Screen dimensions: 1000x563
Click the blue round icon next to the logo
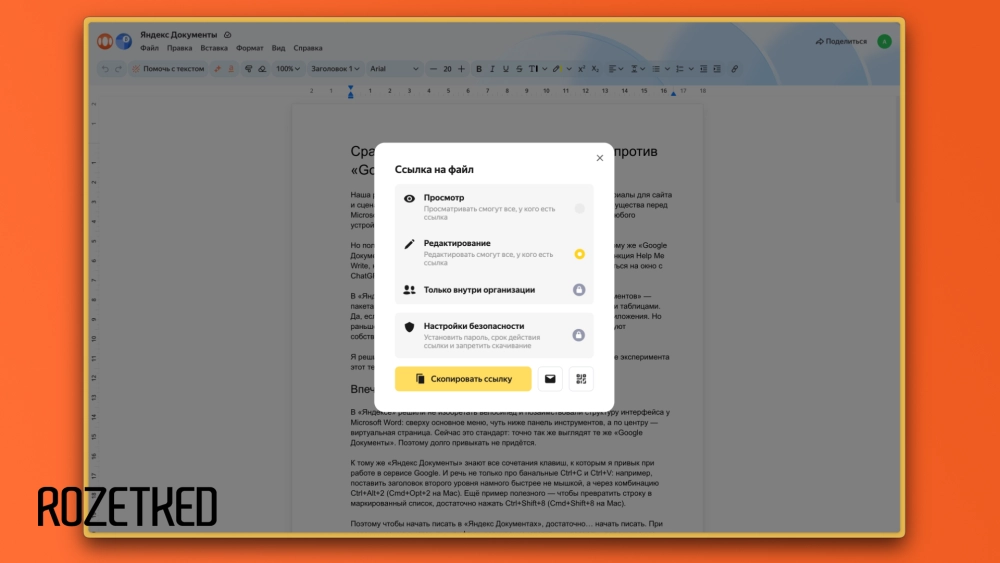click(x=124, y=41)
